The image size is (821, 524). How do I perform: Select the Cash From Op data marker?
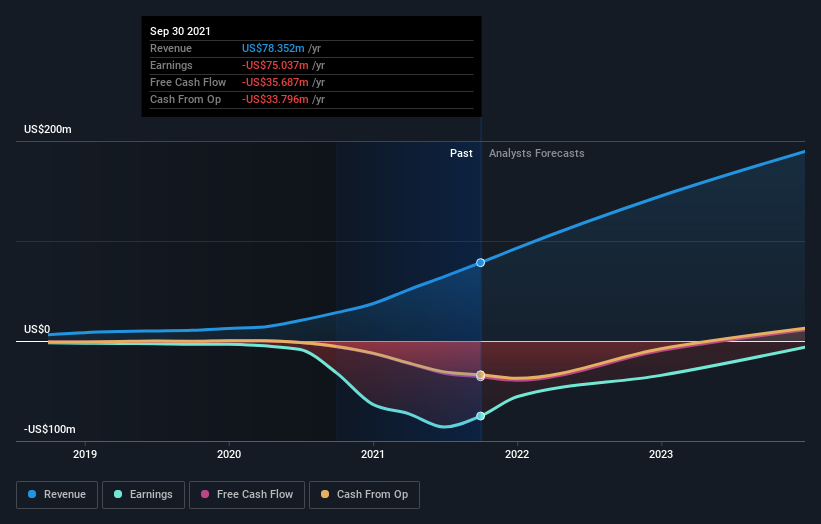pos(481,375)
